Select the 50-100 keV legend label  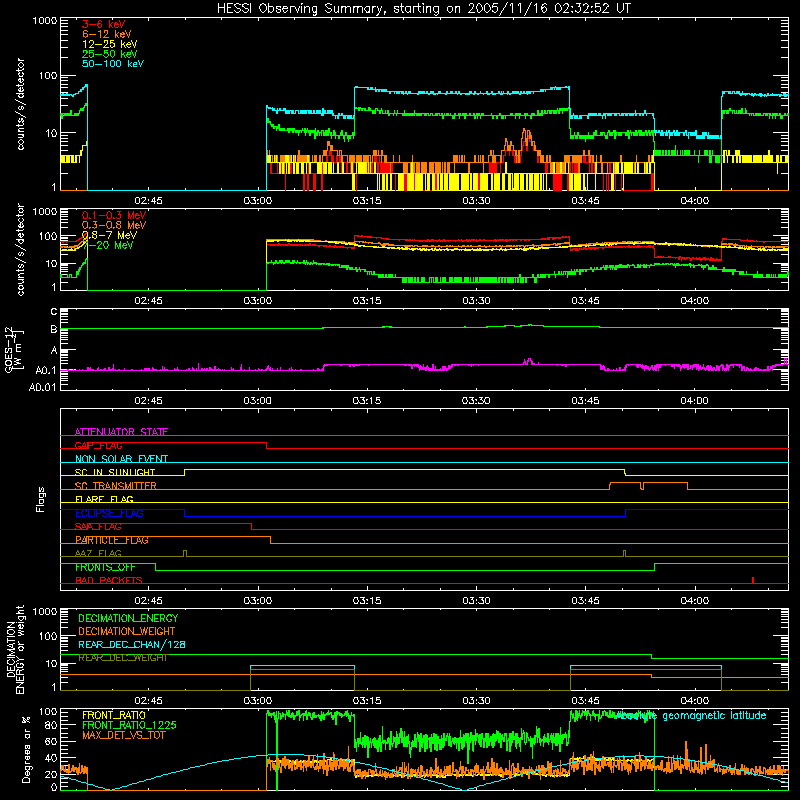pos(113,64)
